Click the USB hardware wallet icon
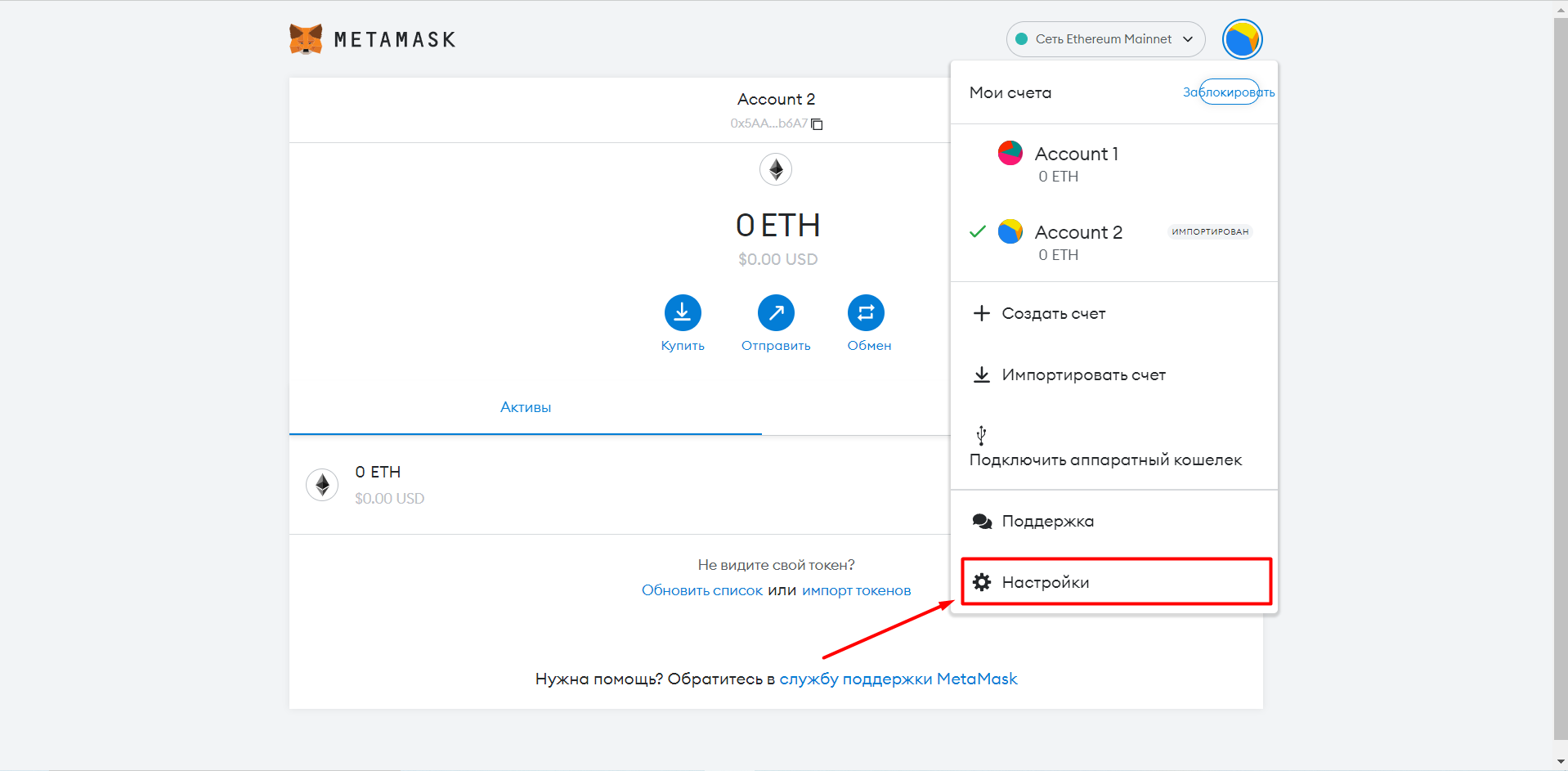 point(981,435)
